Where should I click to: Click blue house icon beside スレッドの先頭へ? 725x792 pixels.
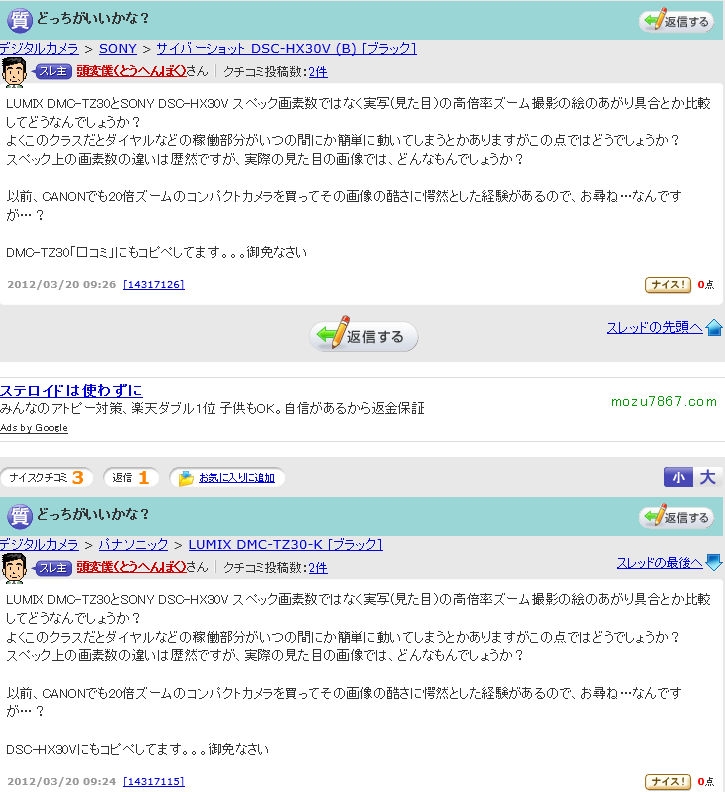point(714,327)
